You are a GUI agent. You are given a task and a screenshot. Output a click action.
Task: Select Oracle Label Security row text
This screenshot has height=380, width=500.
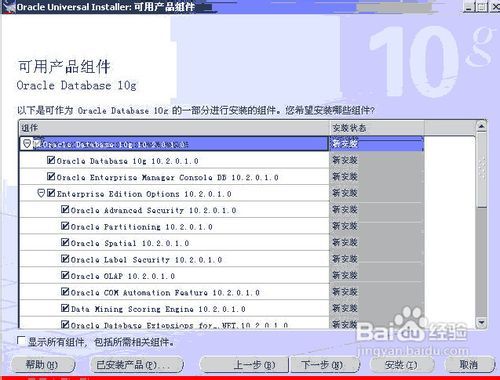click(x=146, y=260)
